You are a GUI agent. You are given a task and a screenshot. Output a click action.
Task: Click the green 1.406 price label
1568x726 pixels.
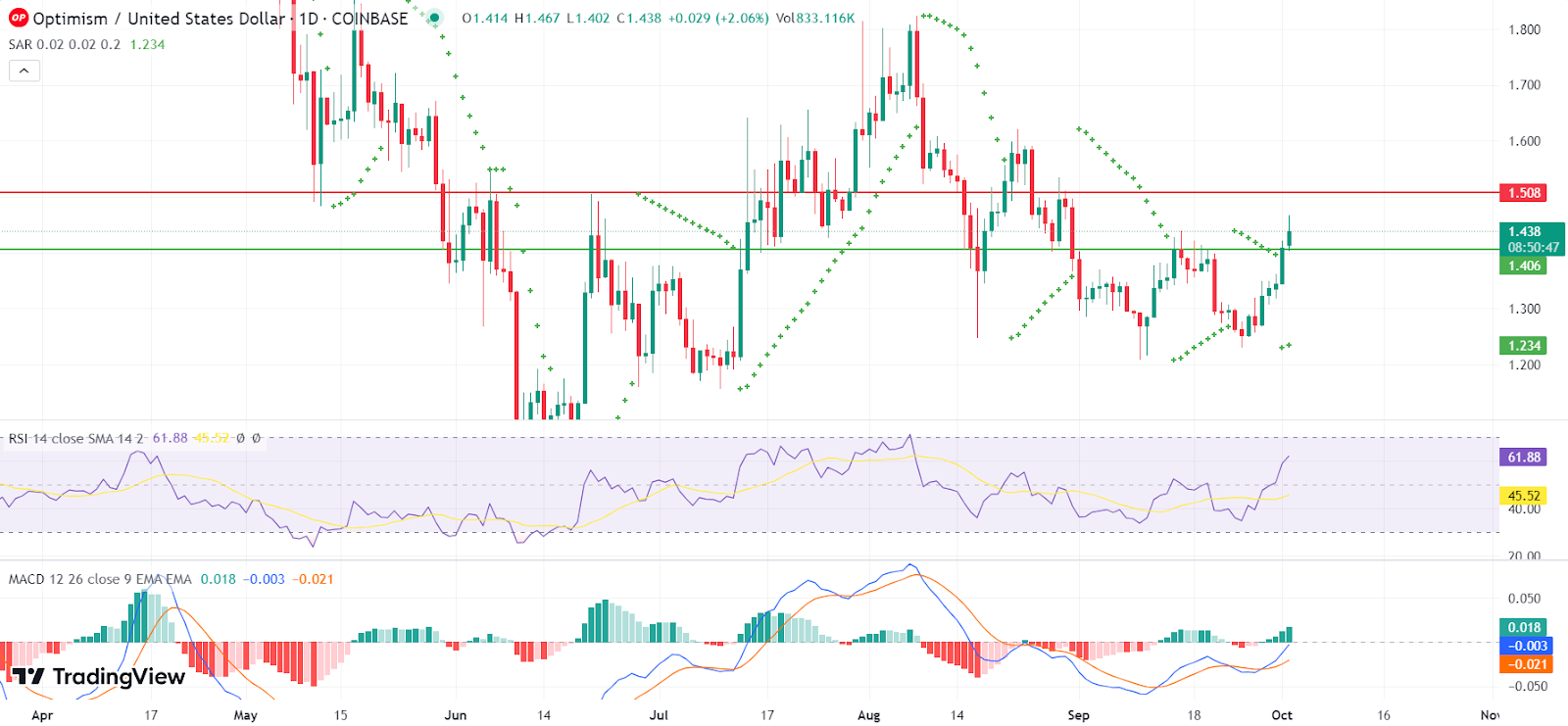point(1523,266)
